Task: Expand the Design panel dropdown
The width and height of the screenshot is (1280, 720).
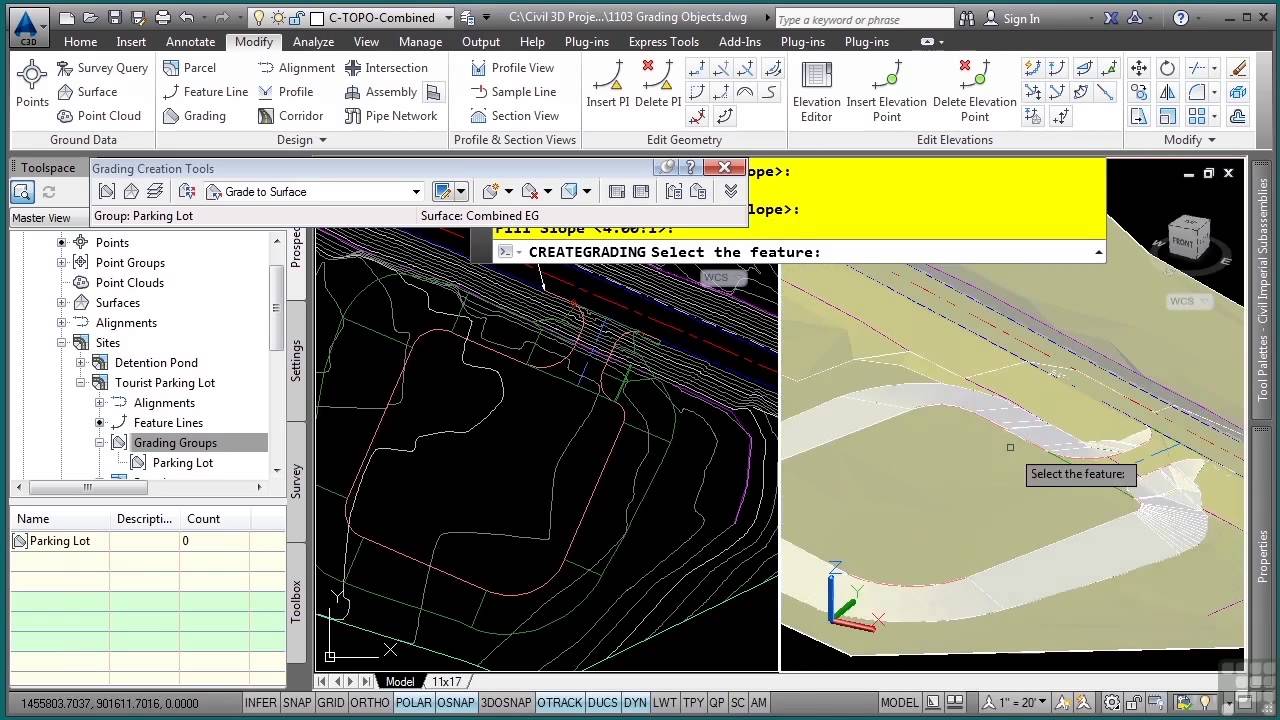Action: 302,140
